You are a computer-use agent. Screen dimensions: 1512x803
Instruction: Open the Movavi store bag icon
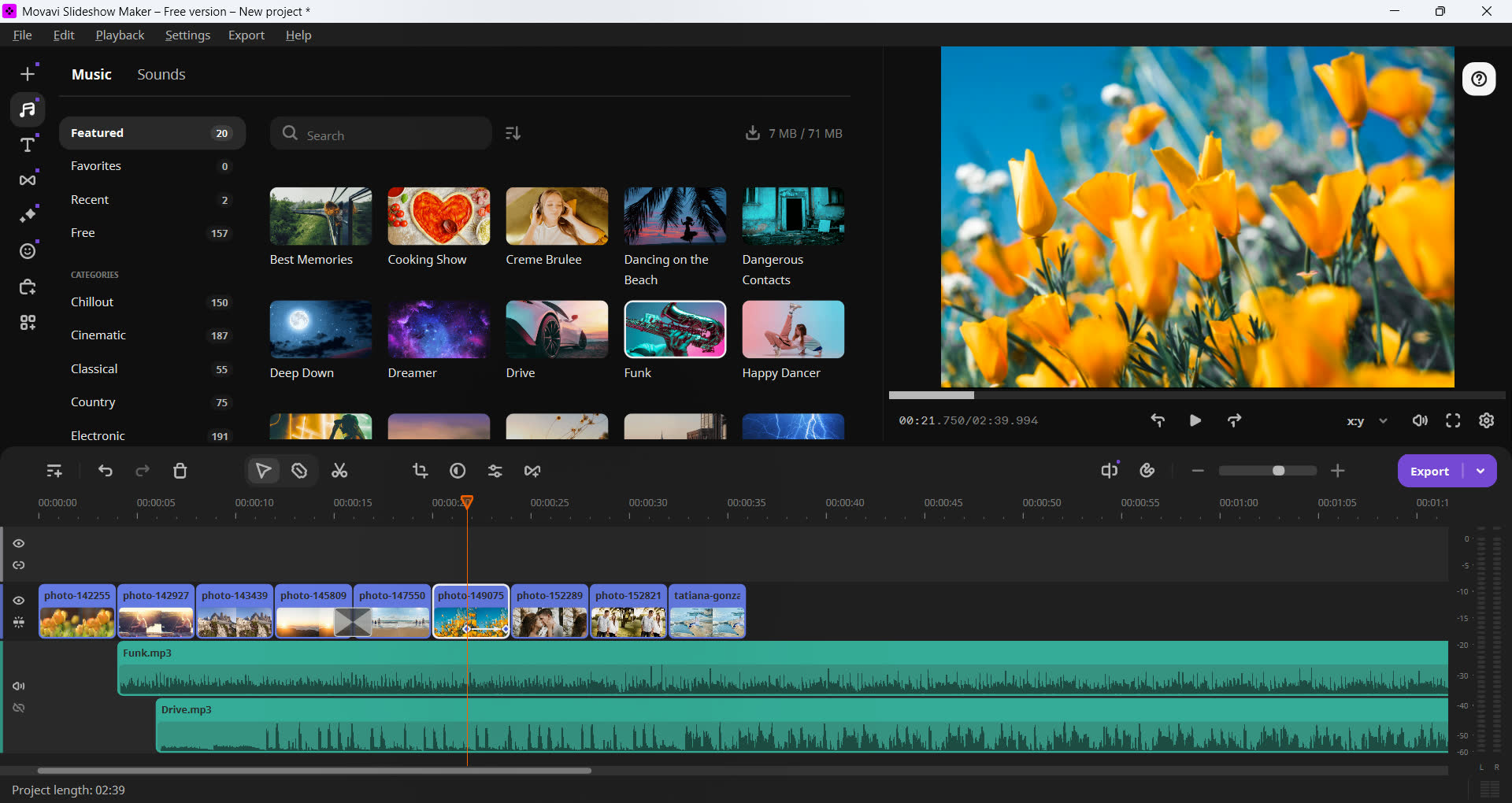point(28,287)
